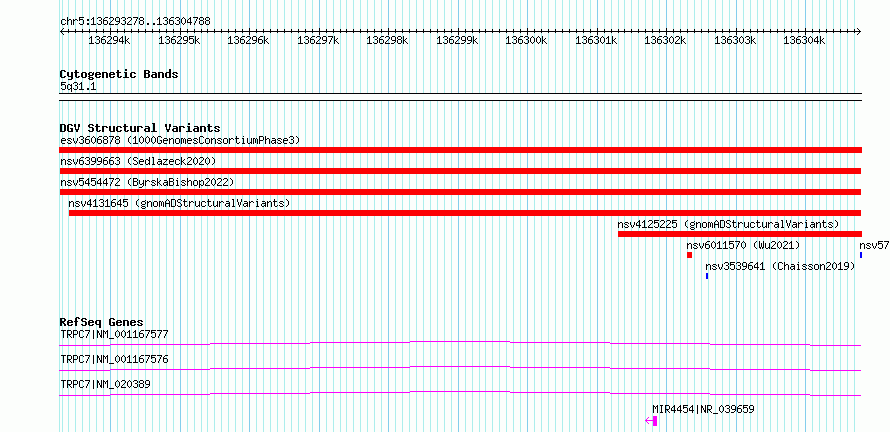This screenshot has width=890, height=432.
Task: Click the 136294k ruler tick label
Action: tap(110, 40)
